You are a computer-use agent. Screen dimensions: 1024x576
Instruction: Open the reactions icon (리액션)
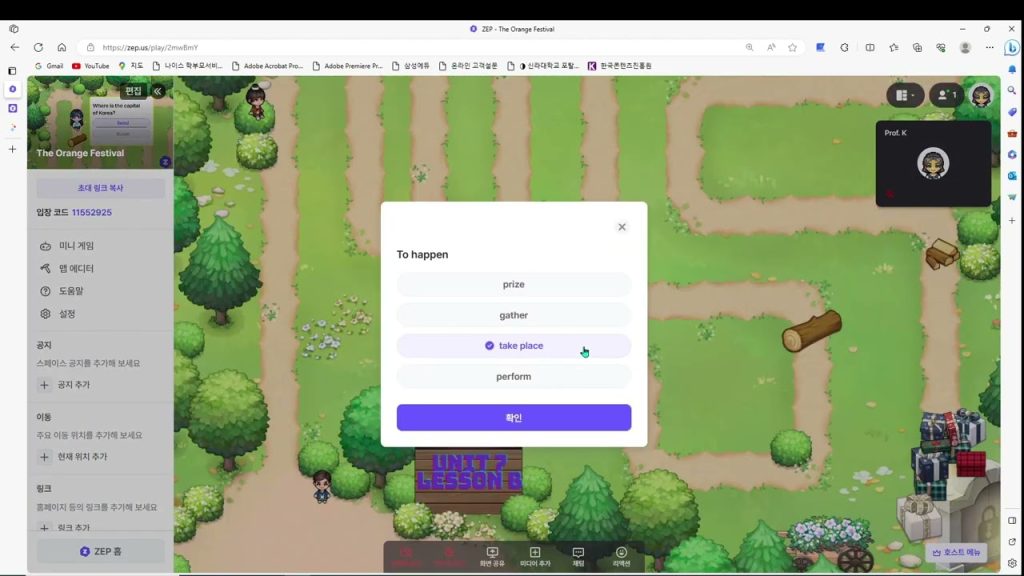[621, 555]
